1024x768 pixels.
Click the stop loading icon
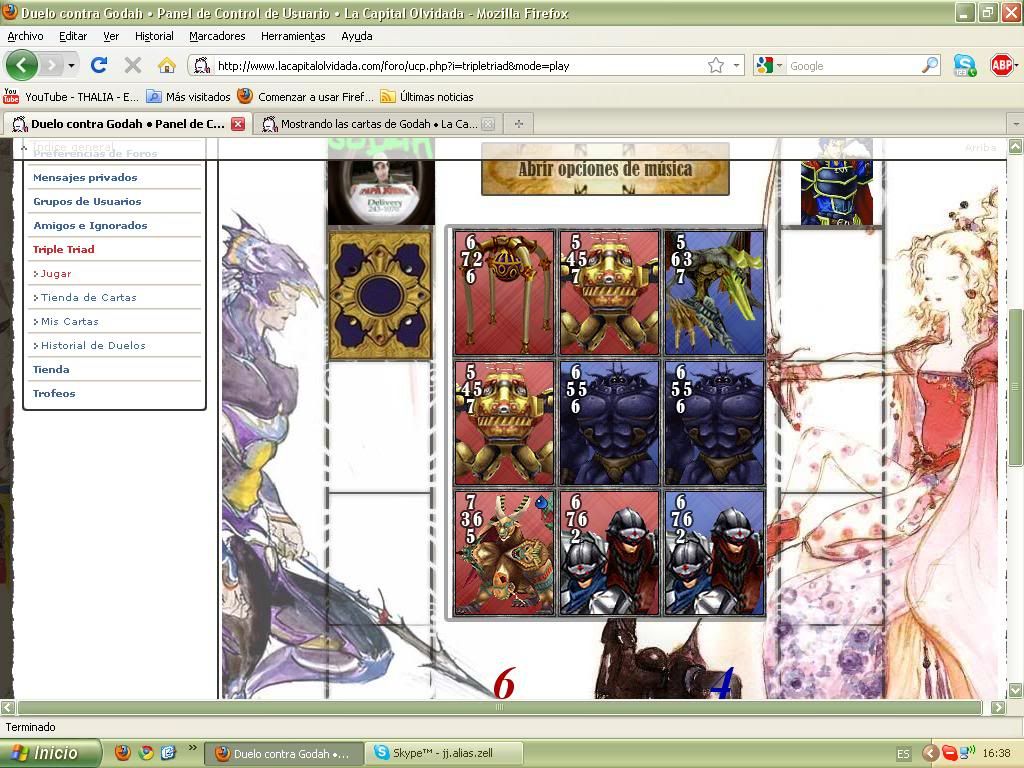coord(133,65)
